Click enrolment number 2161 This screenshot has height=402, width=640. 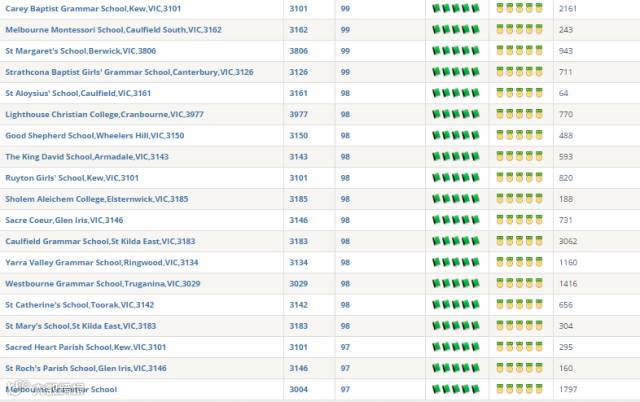568,9
